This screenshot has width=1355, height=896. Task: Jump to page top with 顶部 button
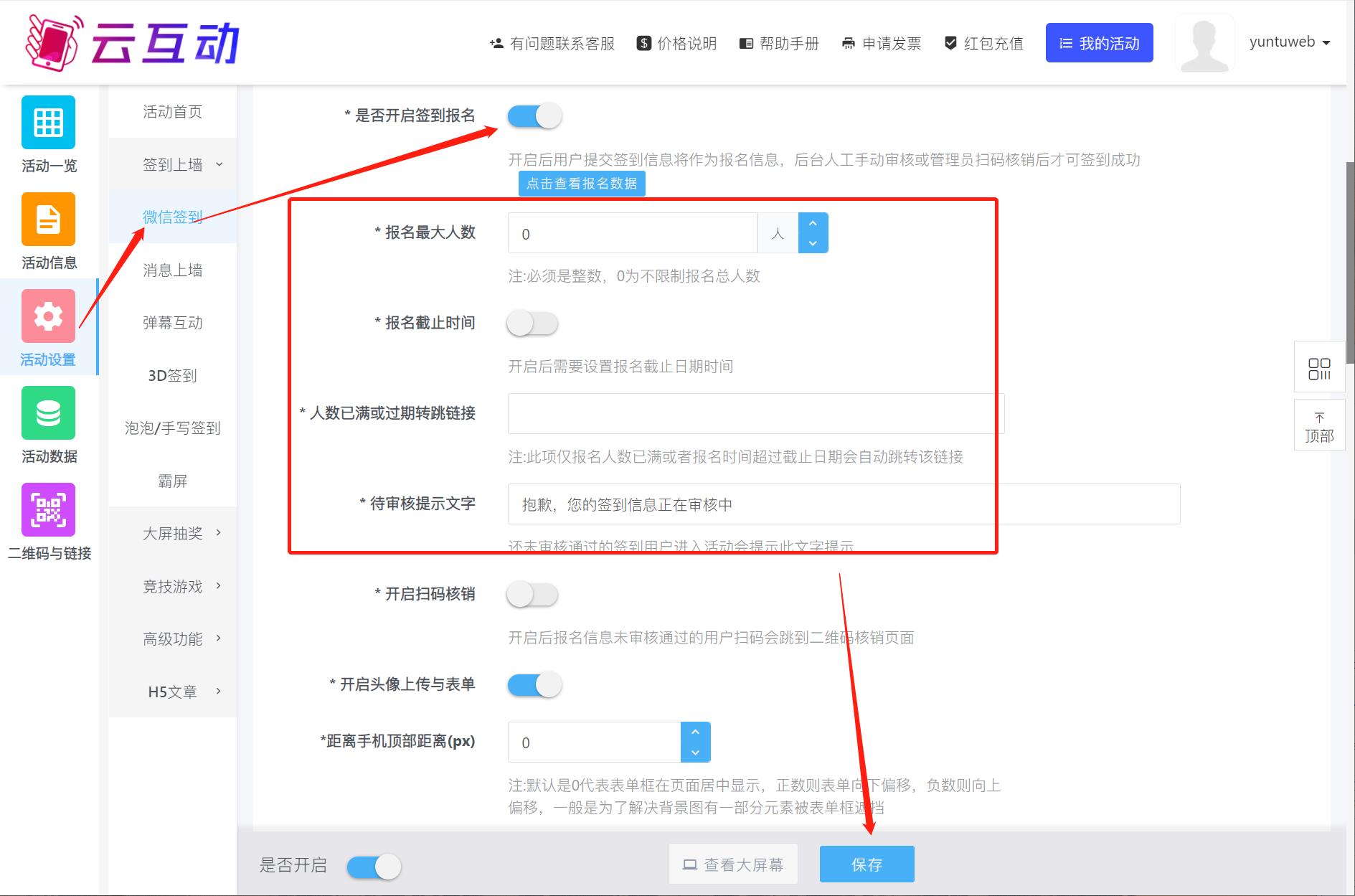pyautogui.click(x=1318, y=428)
